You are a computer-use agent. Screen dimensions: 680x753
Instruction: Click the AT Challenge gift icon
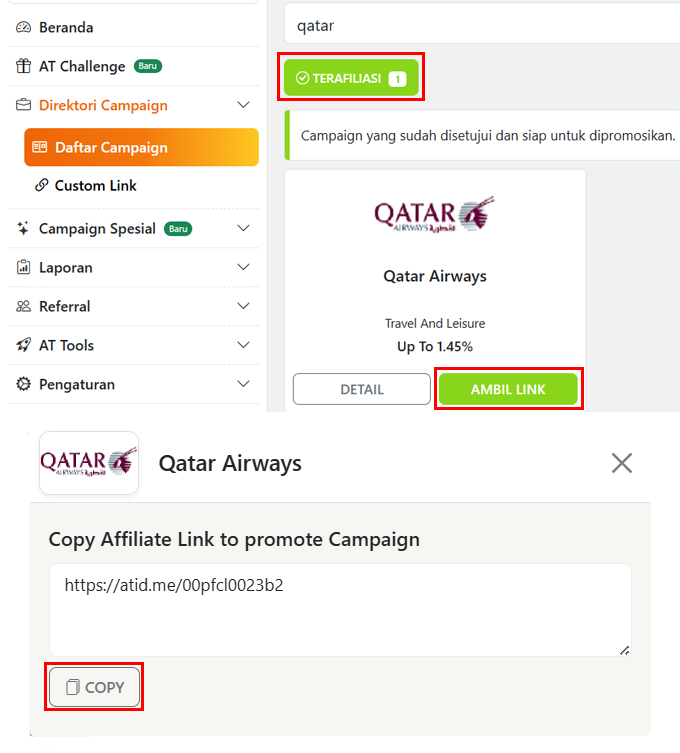[x=24, y=67]
